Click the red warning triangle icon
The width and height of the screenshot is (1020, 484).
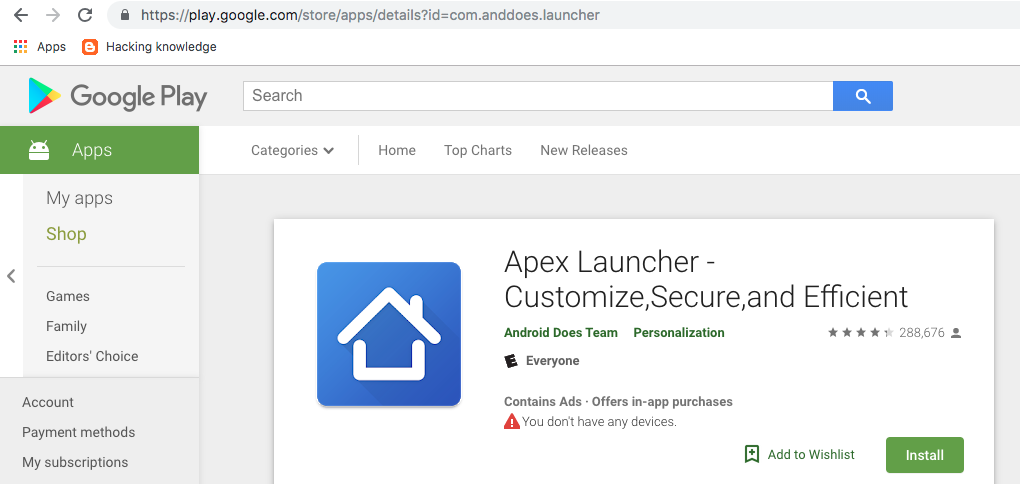pos(512,422)
